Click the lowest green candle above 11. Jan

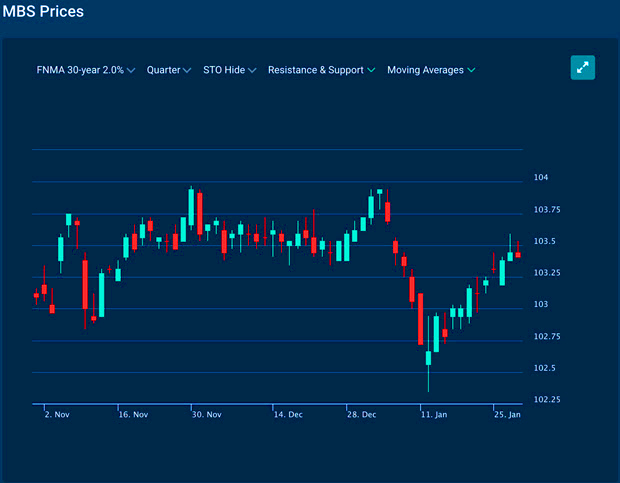click(428, 357)
